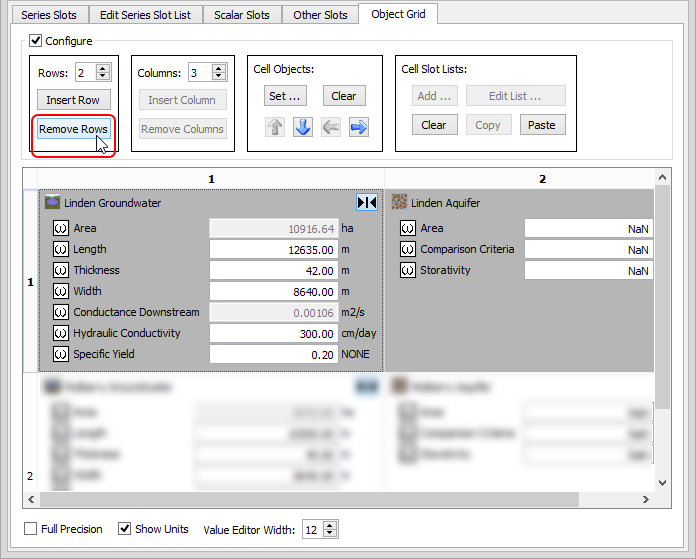This screenshot has height=559, width=696.
Task: Click the move cell object right arrow
Action: tap(358, 127)
